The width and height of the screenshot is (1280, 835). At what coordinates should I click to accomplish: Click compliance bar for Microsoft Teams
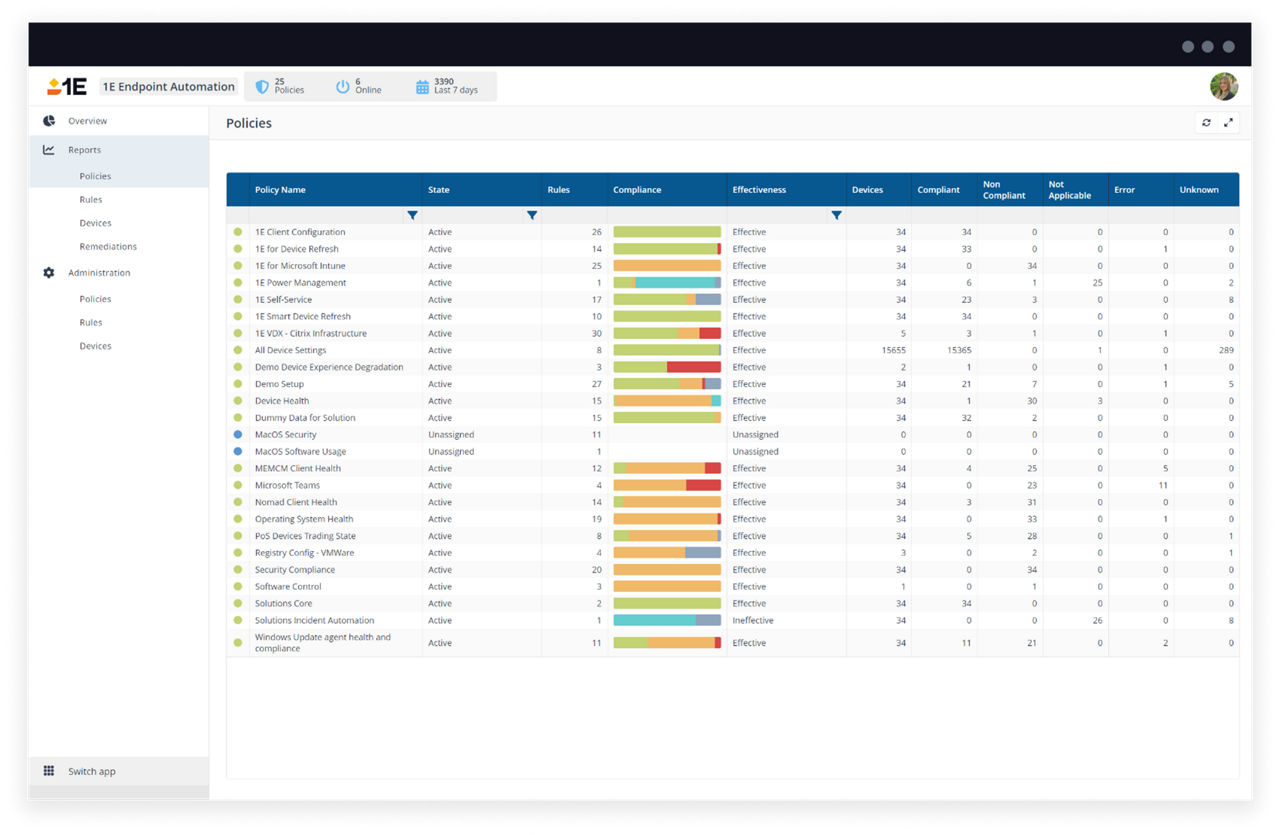pyautogui.click(x=667, y=485)
